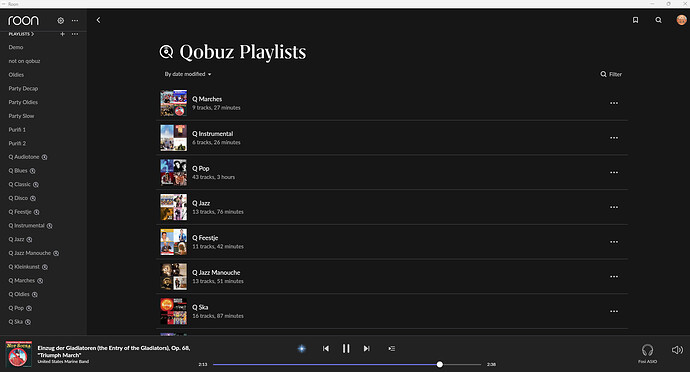Image resolution: width=690 pixels, height=372 pixels.
Task: Pause the current track
Action: point(346,349)
